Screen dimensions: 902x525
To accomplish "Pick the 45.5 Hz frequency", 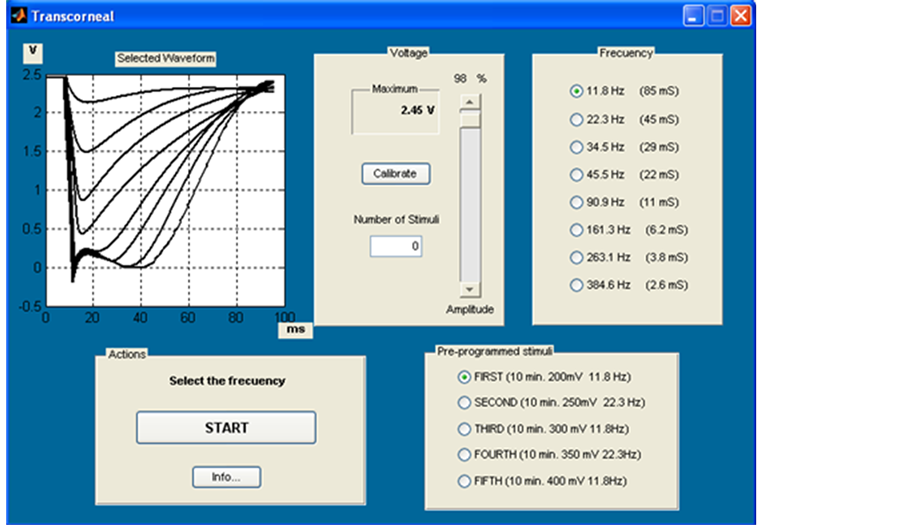I will click(576, 174).
